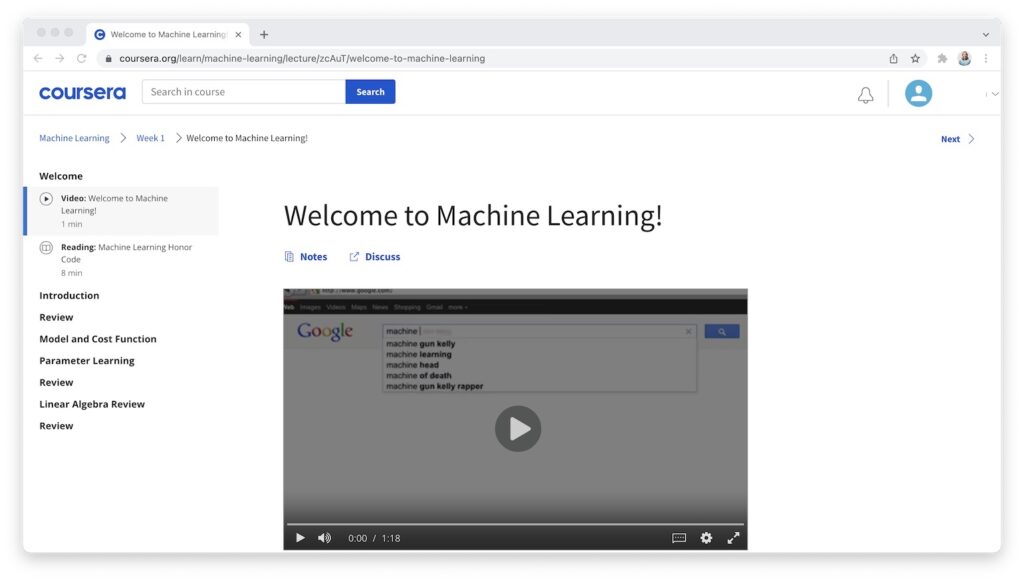Open the Chrome profile picture

pyautogui.click(x=965, y=58)
